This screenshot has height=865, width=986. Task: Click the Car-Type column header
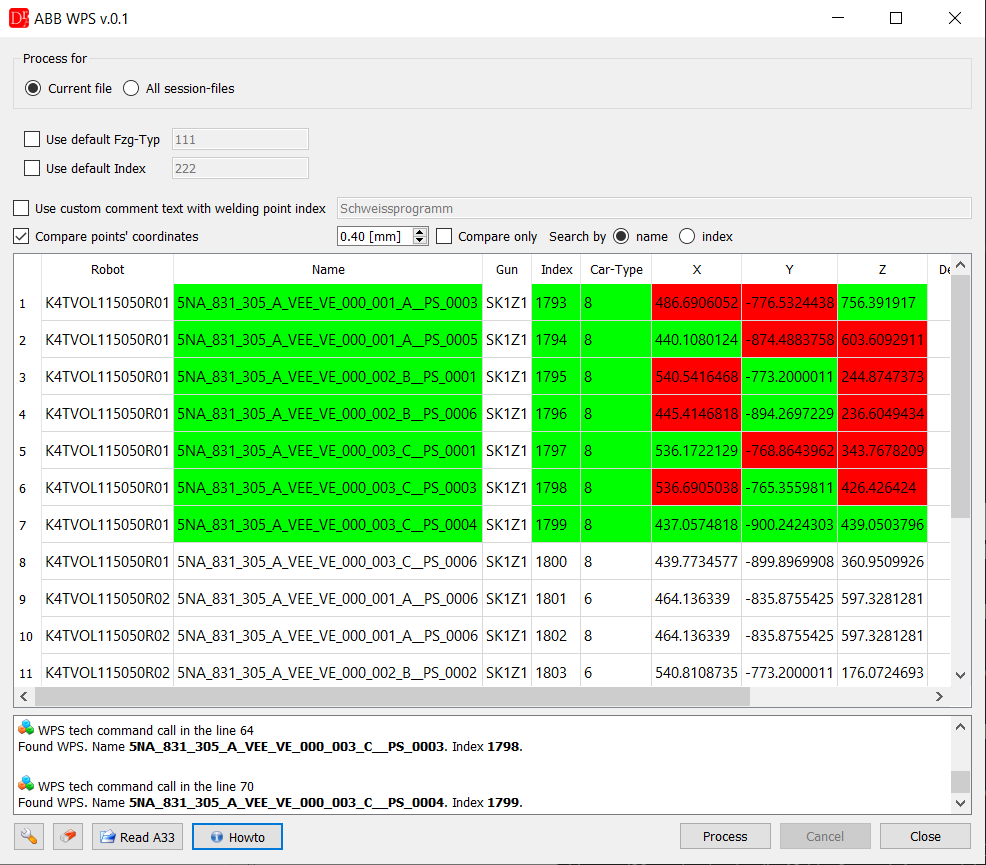point(616,270)
